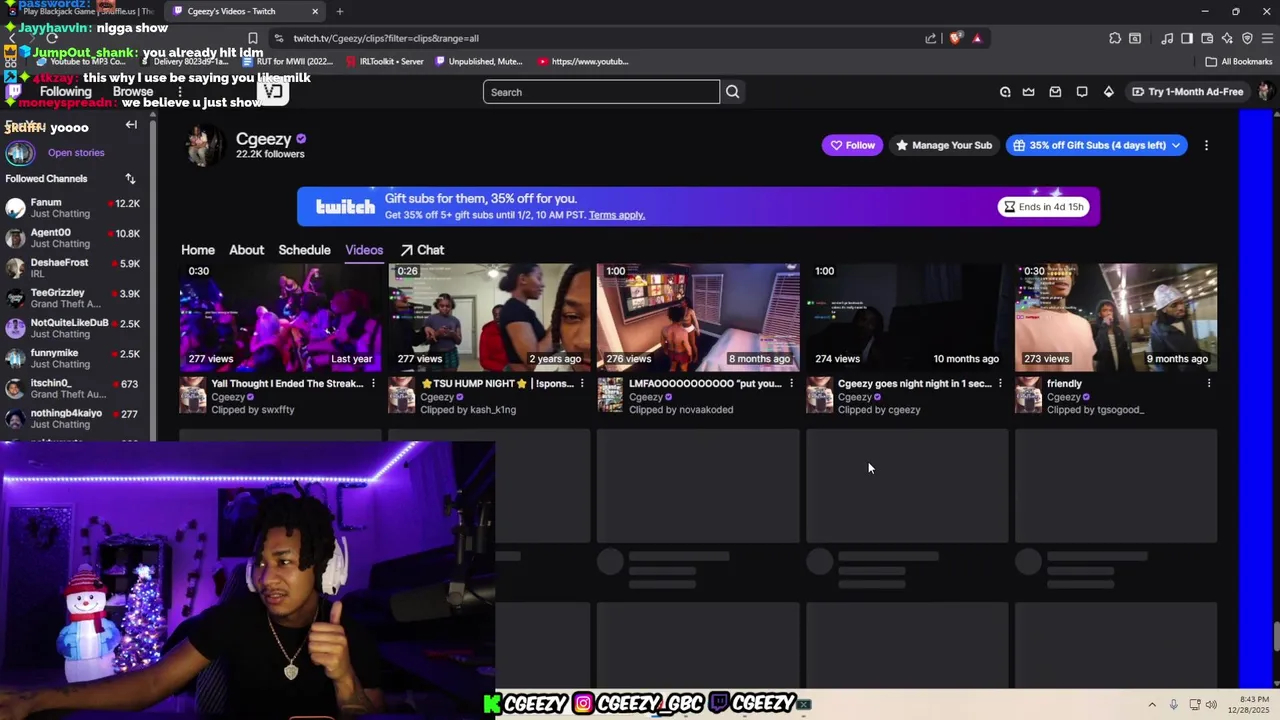Click the browser address bar URL
1280x720 pixels.
[x=386, y=38]
